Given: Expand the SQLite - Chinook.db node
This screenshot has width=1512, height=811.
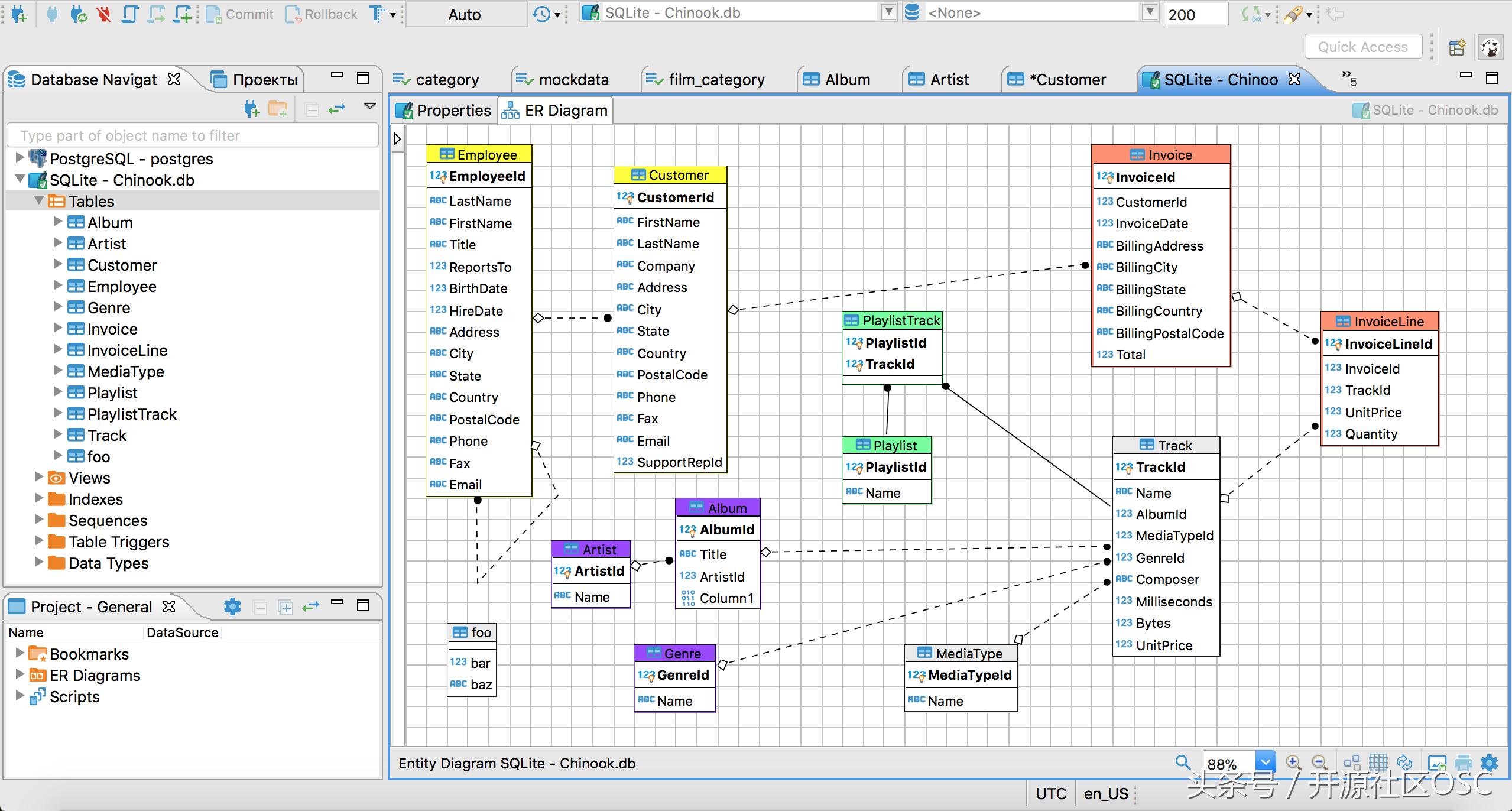Looking at the screenshot, I should (20, 179).
